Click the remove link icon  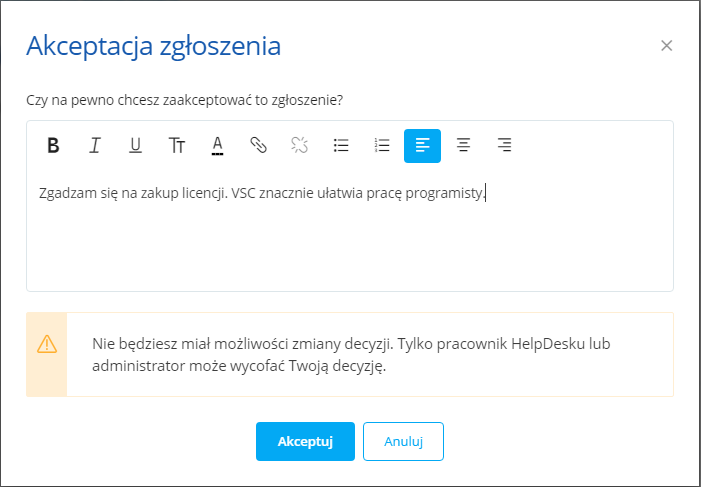pyautogui.click(x=299, y=146)
